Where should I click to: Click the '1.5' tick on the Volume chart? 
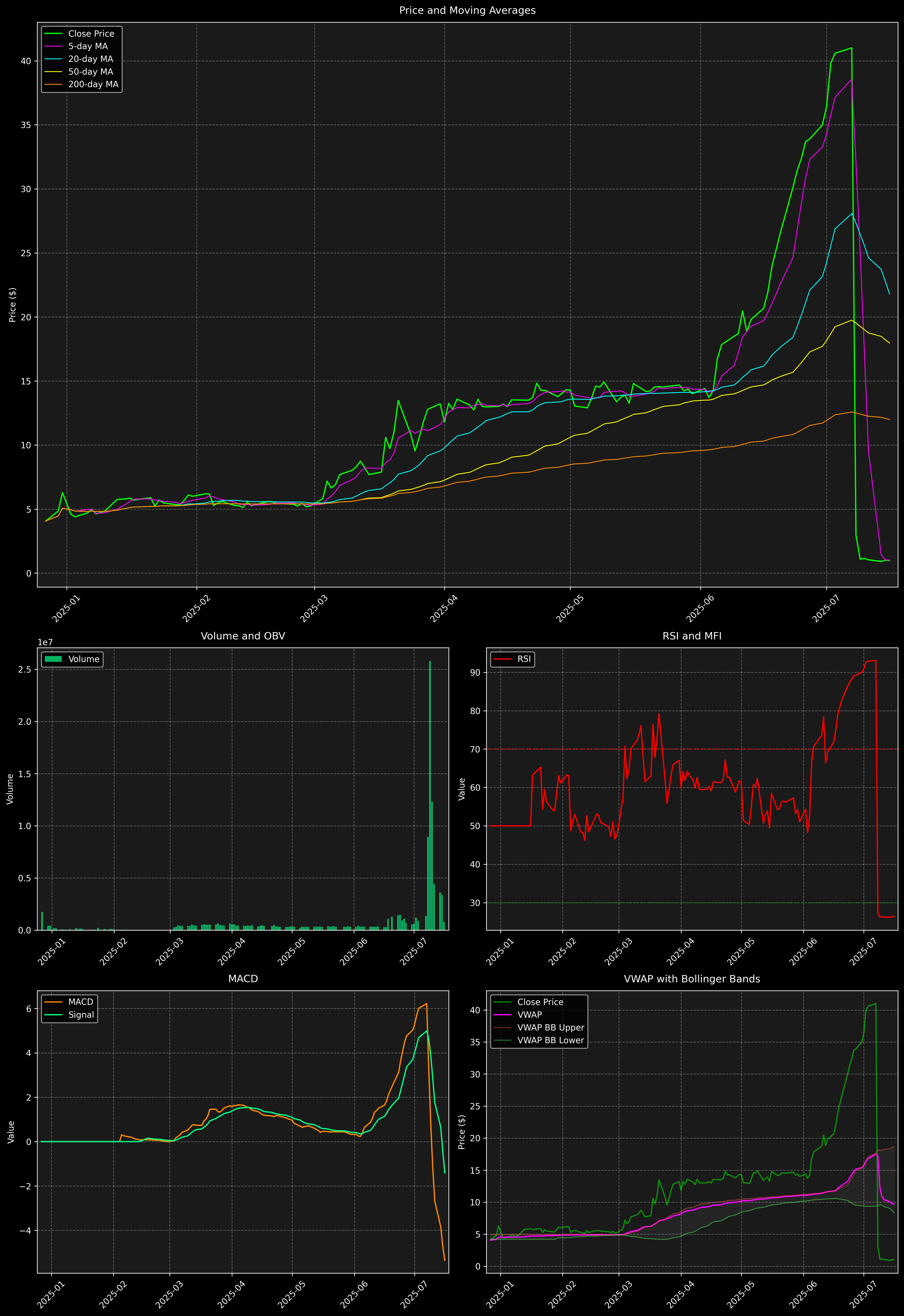[25, 774]
